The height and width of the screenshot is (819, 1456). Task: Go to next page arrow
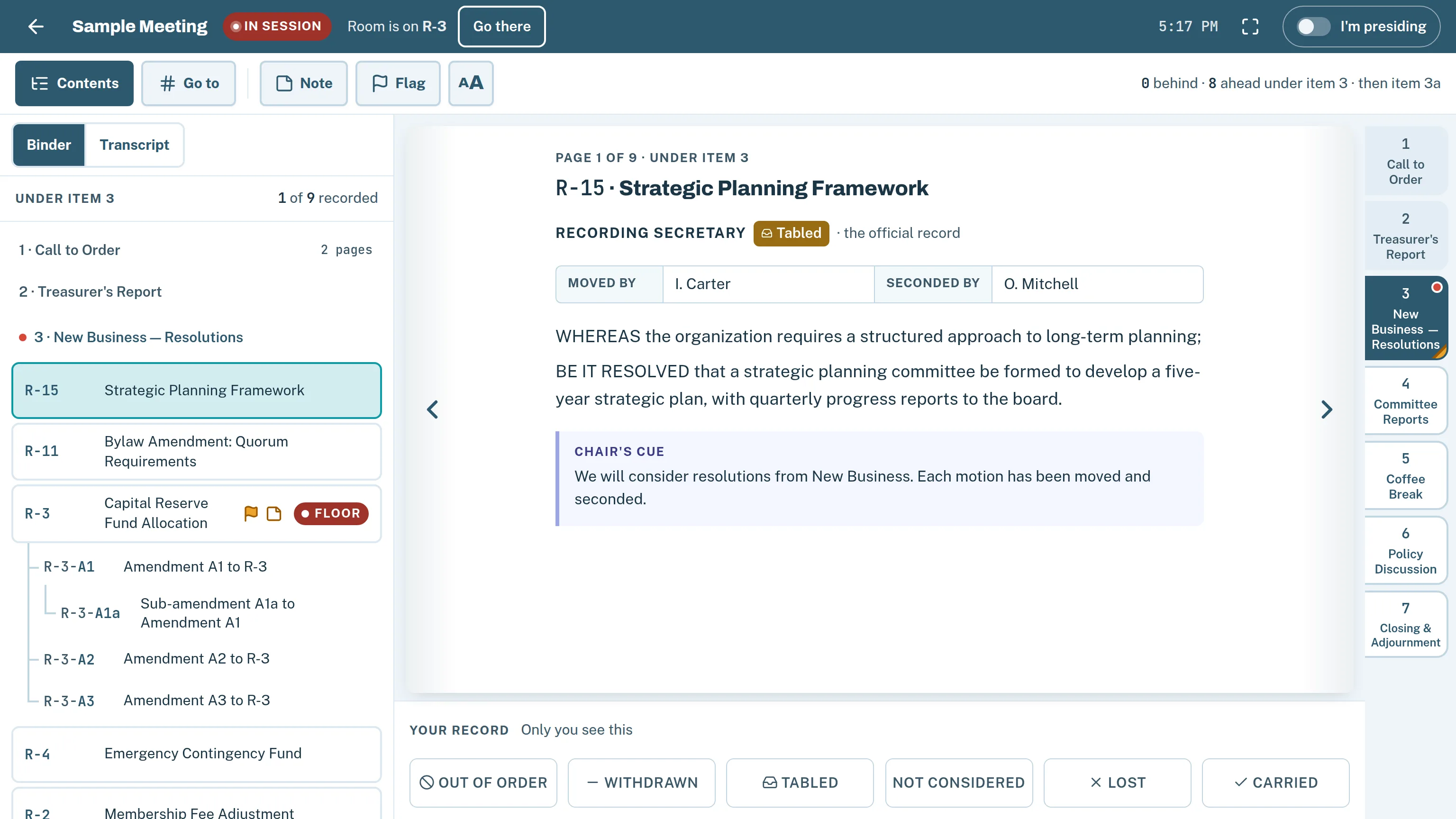point(1327,409)
